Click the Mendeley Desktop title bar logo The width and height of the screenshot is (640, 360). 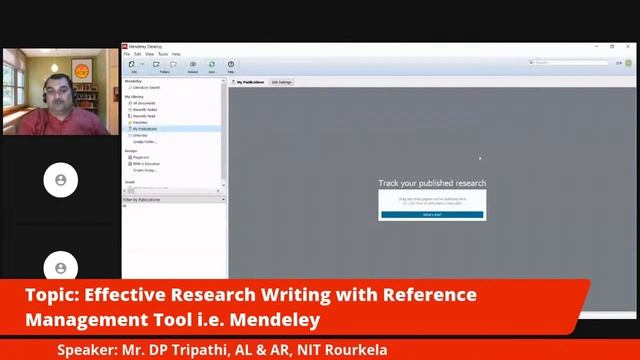coord(125,47)
